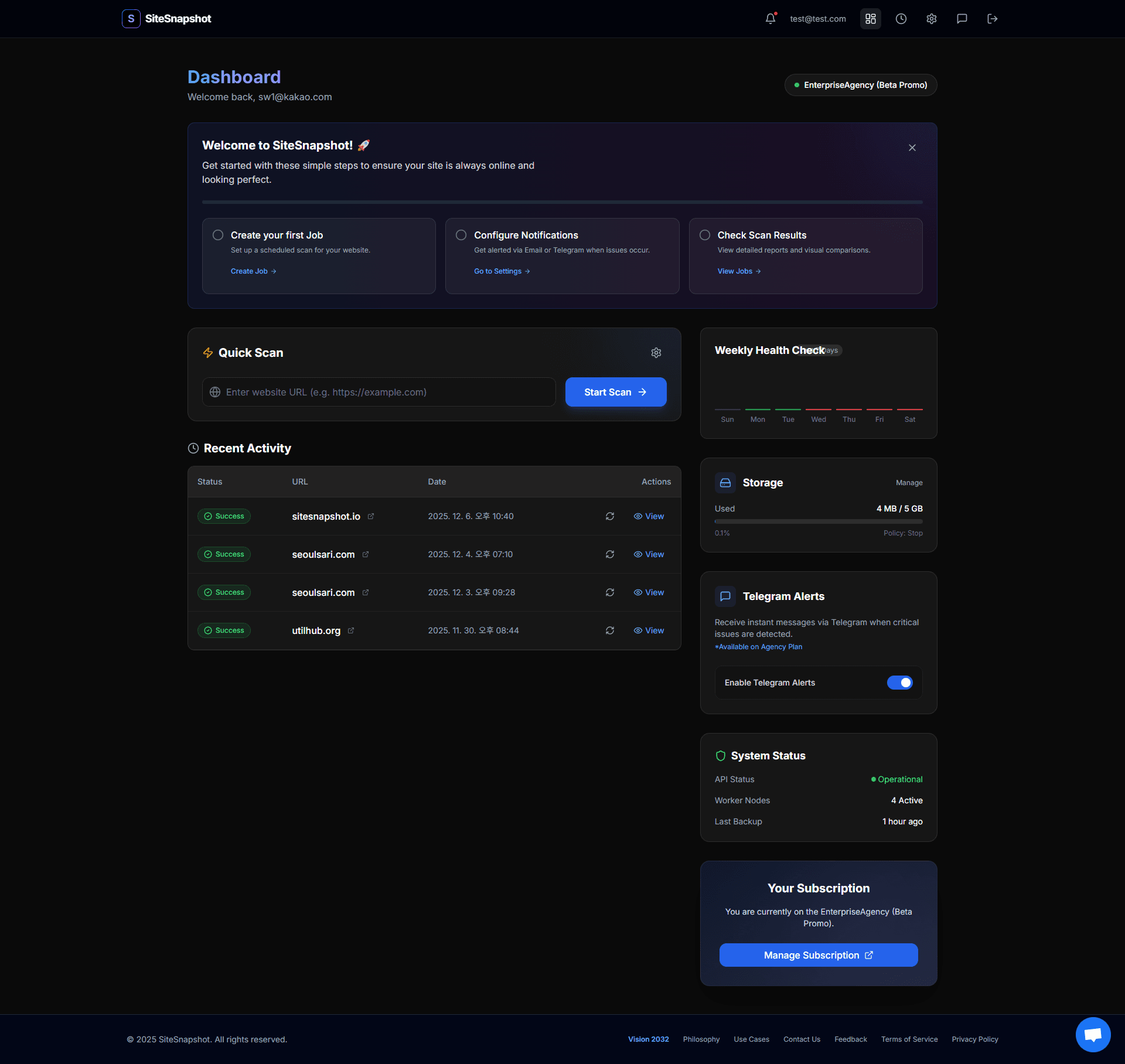1125x1064 pixels.
Task: Go to the Philosophy footer page
Action: tap(701, 1039)
